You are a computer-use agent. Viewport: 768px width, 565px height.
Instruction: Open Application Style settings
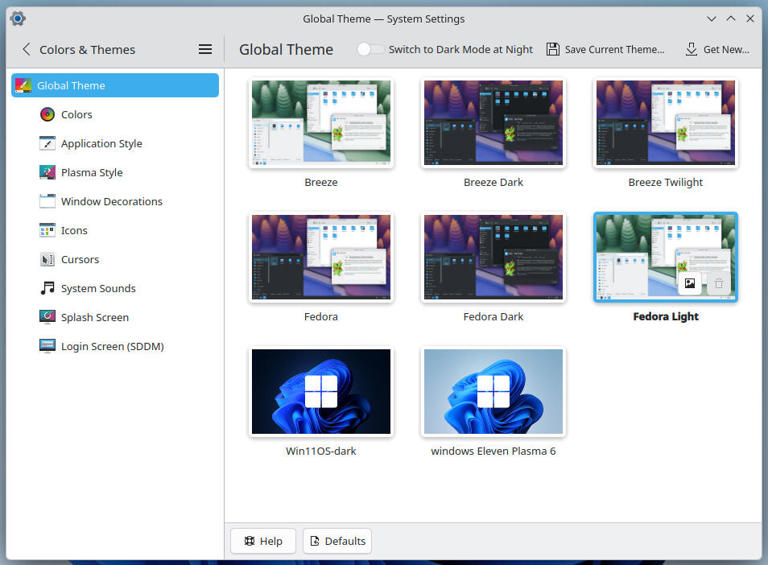tap(115, 143)
